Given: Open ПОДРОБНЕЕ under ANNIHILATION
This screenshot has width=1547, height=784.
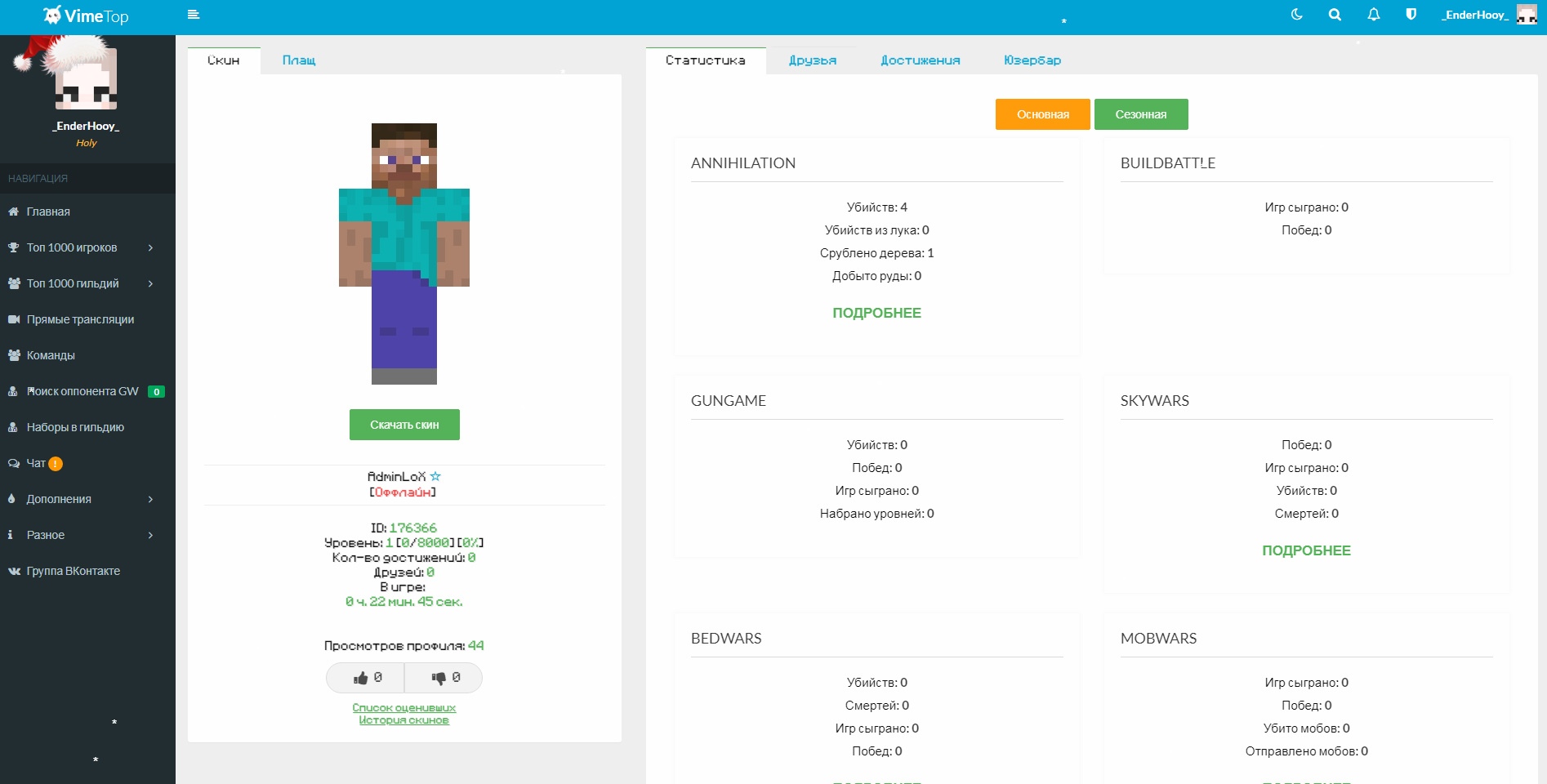Looking at the screenshot, I should click(877, 313).
